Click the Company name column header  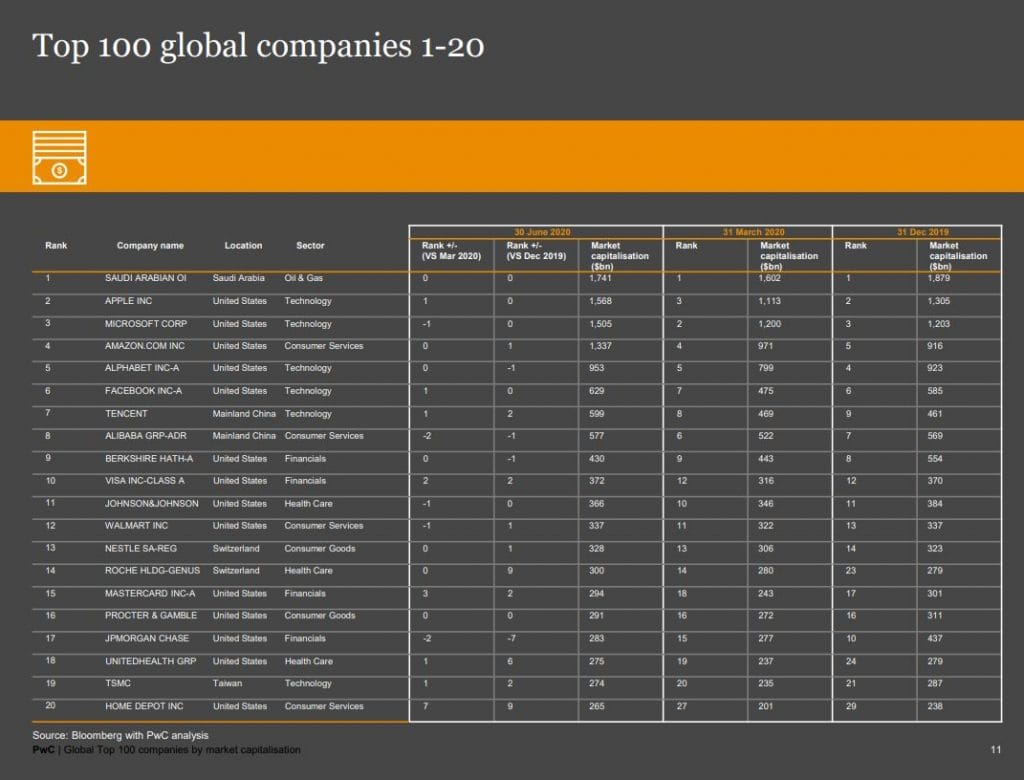point(150,246)
